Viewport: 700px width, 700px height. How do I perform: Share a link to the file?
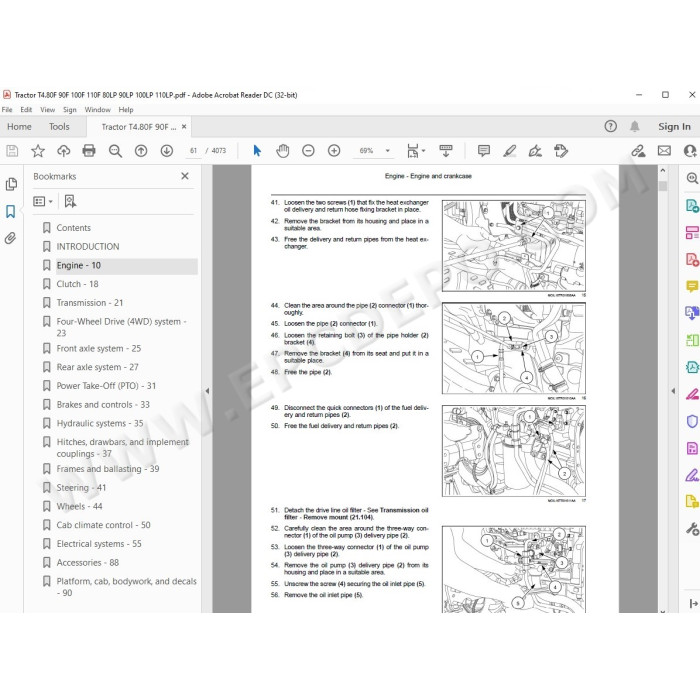(x=638, y=151)
